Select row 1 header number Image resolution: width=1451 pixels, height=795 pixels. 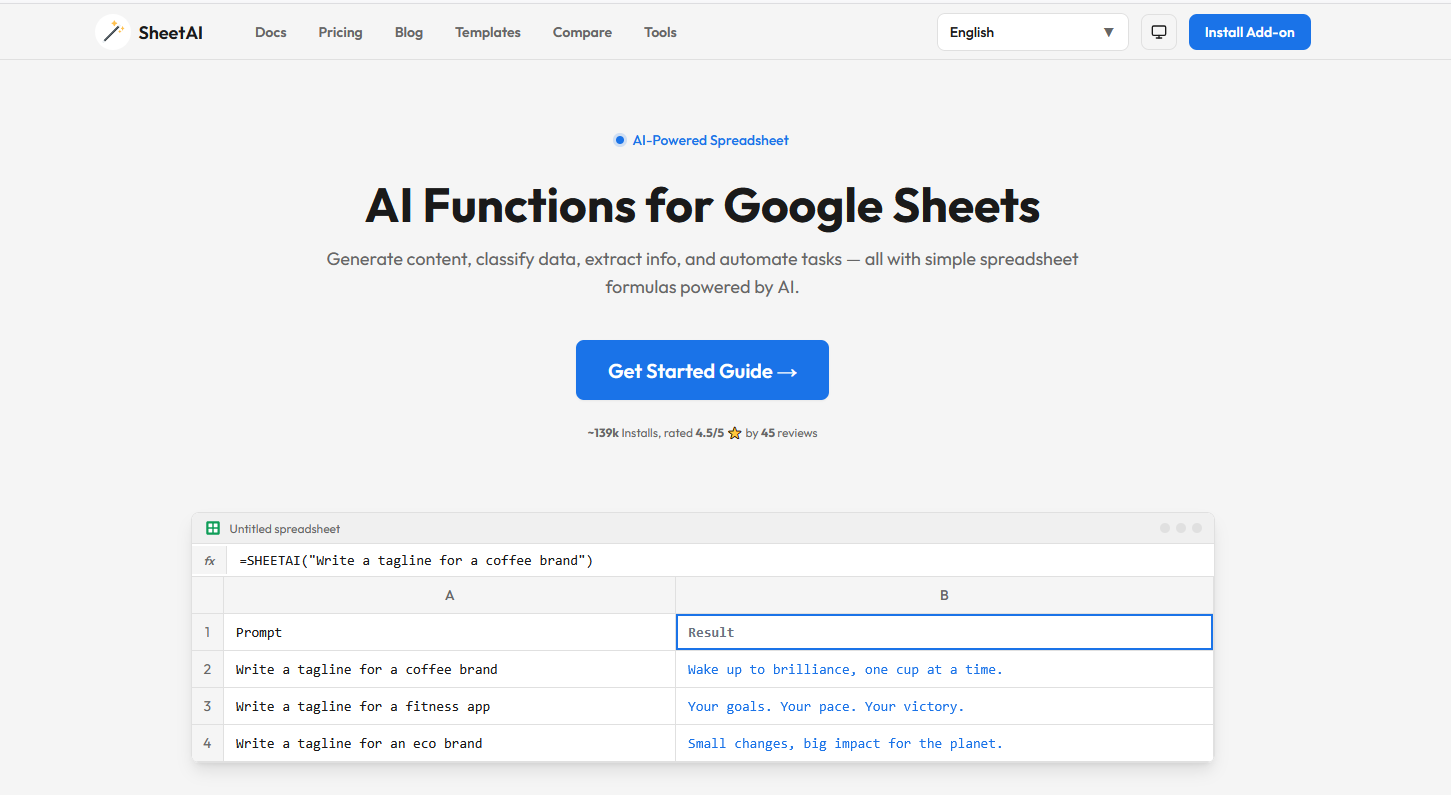pos(208,632)
